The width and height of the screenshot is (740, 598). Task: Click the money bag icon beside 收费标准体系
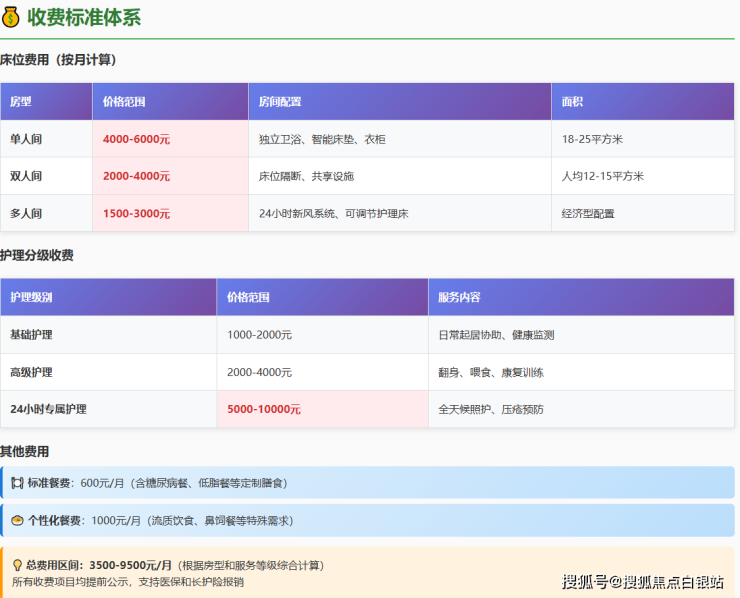pyautogui.click(x=11, y=17)
